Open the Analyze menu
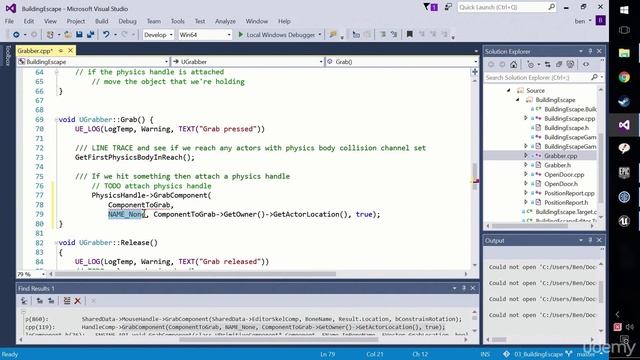 (x=225, y=21)
